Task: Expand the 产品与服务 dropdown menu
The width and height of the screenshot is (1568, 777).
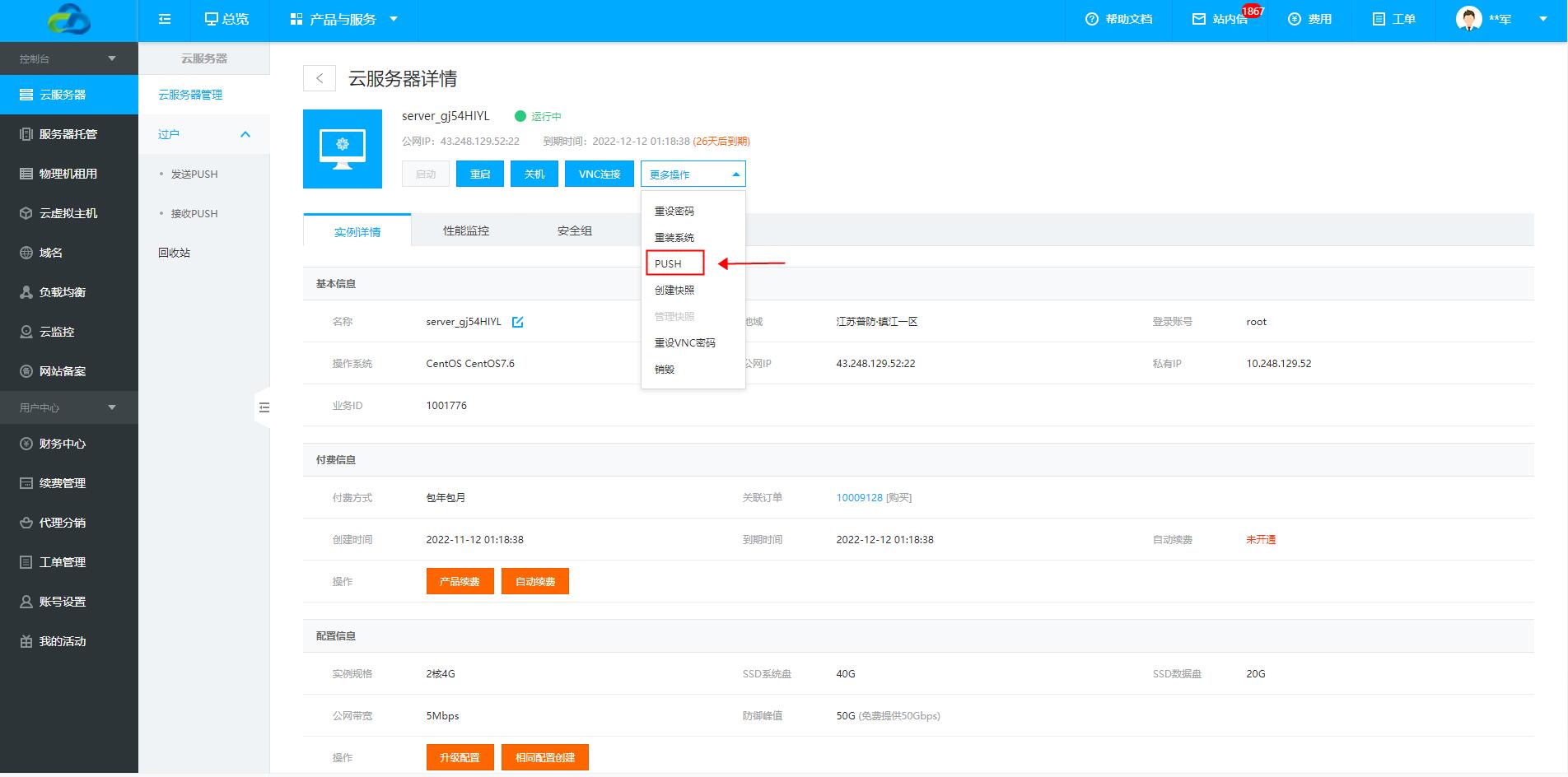Action: [343, 19]
